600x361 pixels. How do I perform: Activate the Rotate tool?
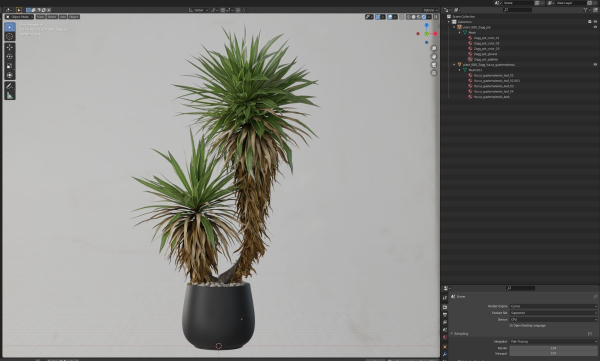click(x=10, y=56)
